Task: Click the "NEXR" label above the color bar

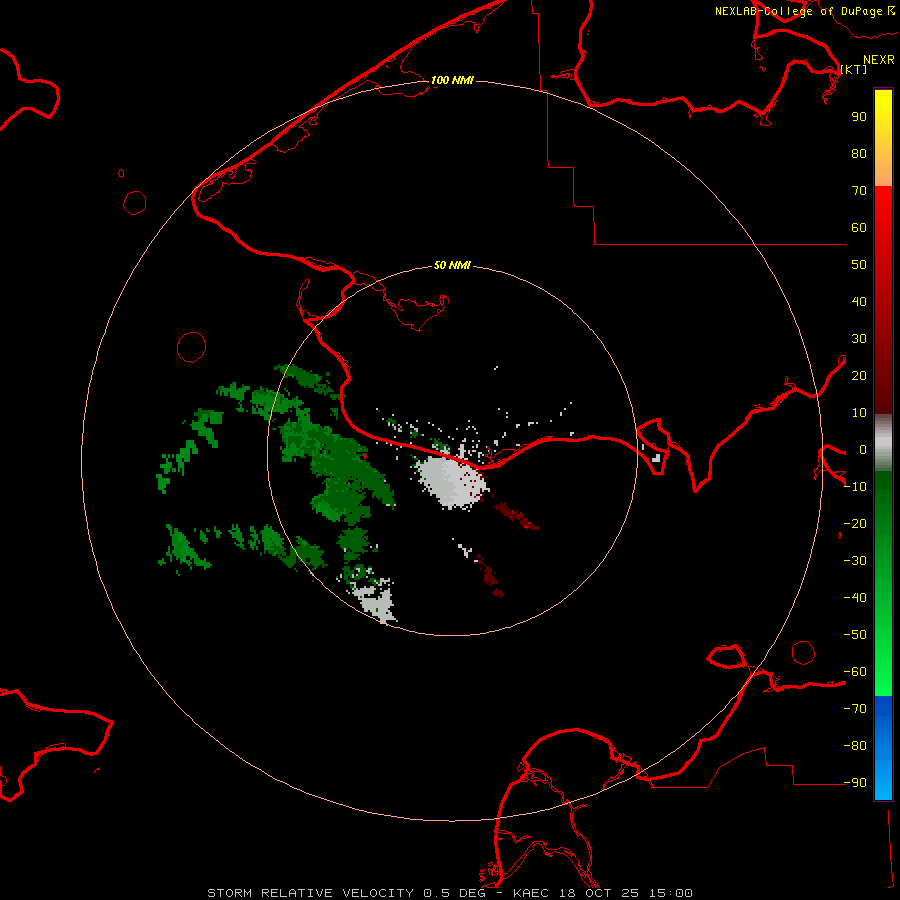Action: [879, 60]
